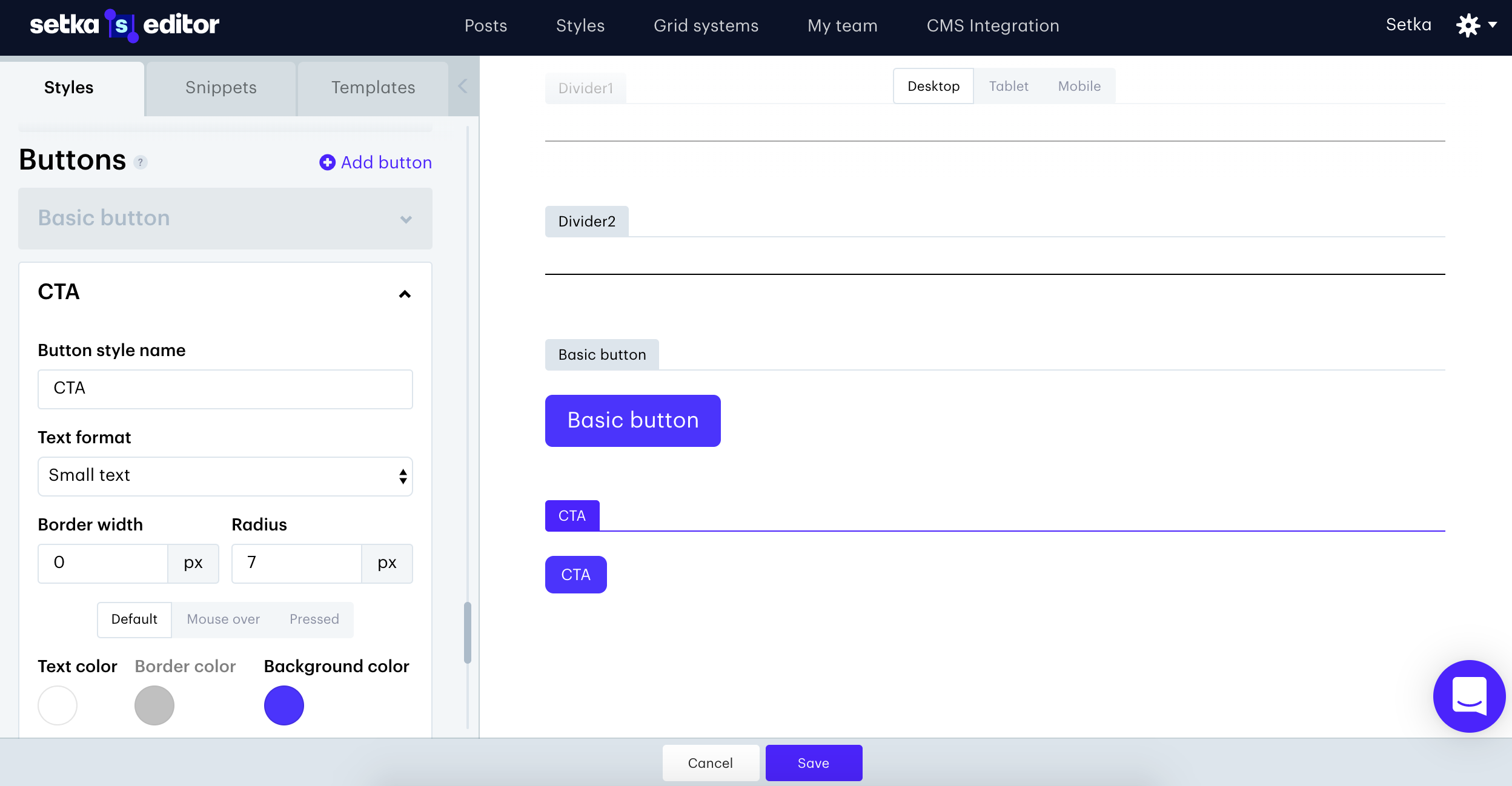The width and height of the screenshot is (1512, 786).
Task: Switch preview to Tablet view
Action: coord(1007,86)
